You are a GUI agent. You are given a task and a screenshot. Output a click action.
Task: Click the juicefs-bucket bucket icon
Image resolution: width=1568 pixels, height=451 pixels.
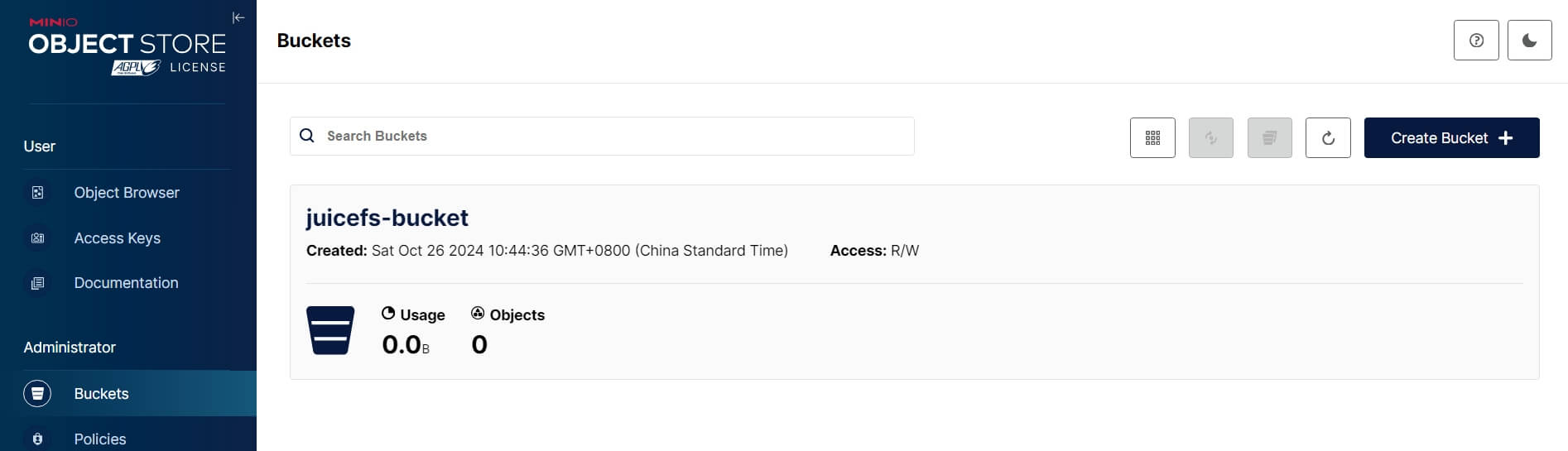[x=330, y=330]
